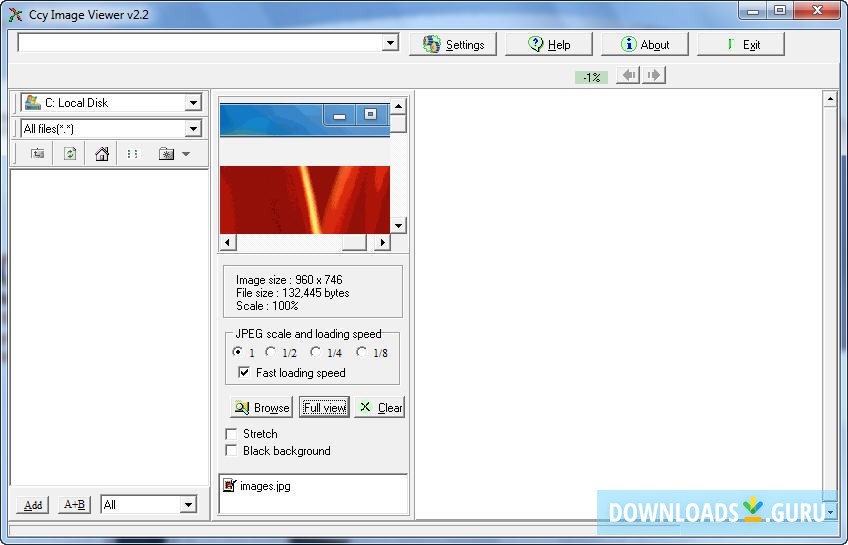Expand the All files(*.*) filter dropdown

pos(193,129)
